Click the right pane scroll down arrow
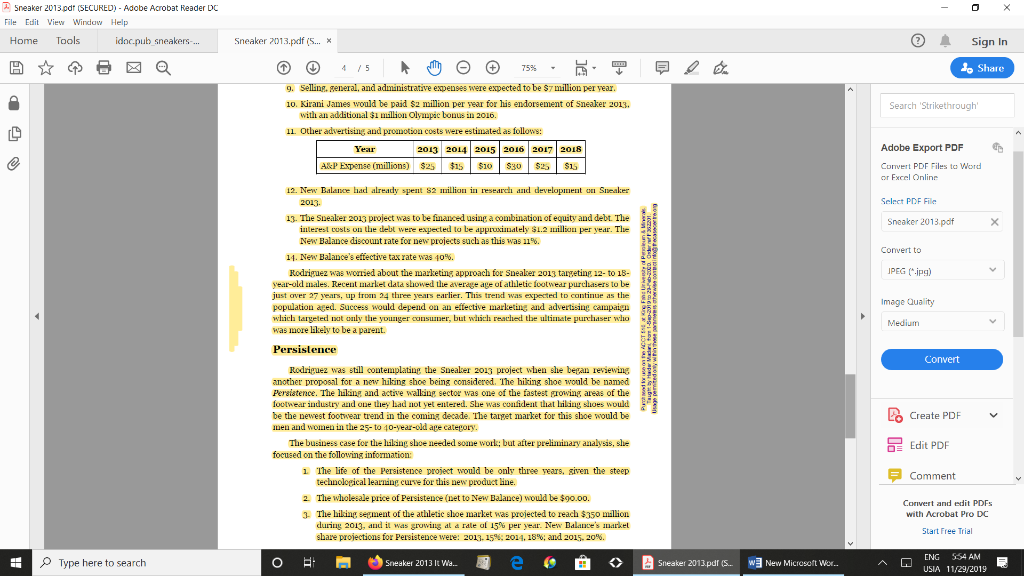Viewport: 1024px width, 576px height. pyautogui.click(x=1018, y=478)
